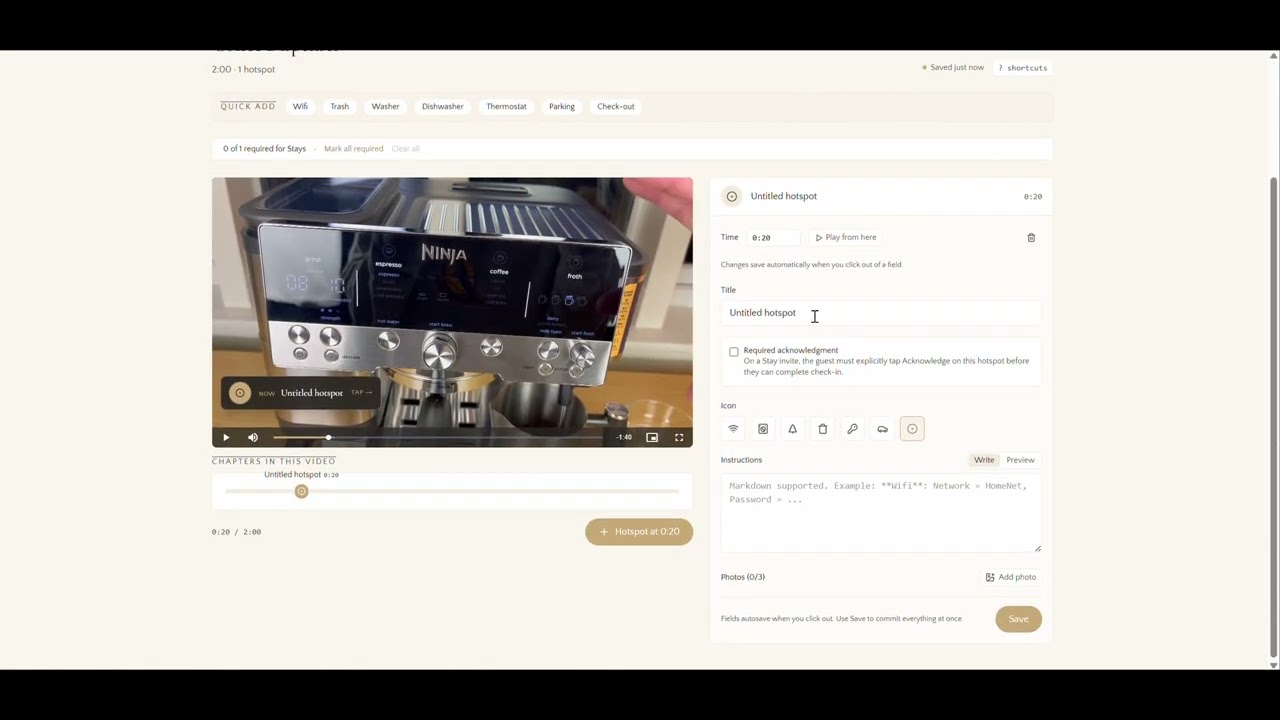Select the chapter timeline marker at 0:20
This screenshot has width=1280, height=720.
point(301,492)
